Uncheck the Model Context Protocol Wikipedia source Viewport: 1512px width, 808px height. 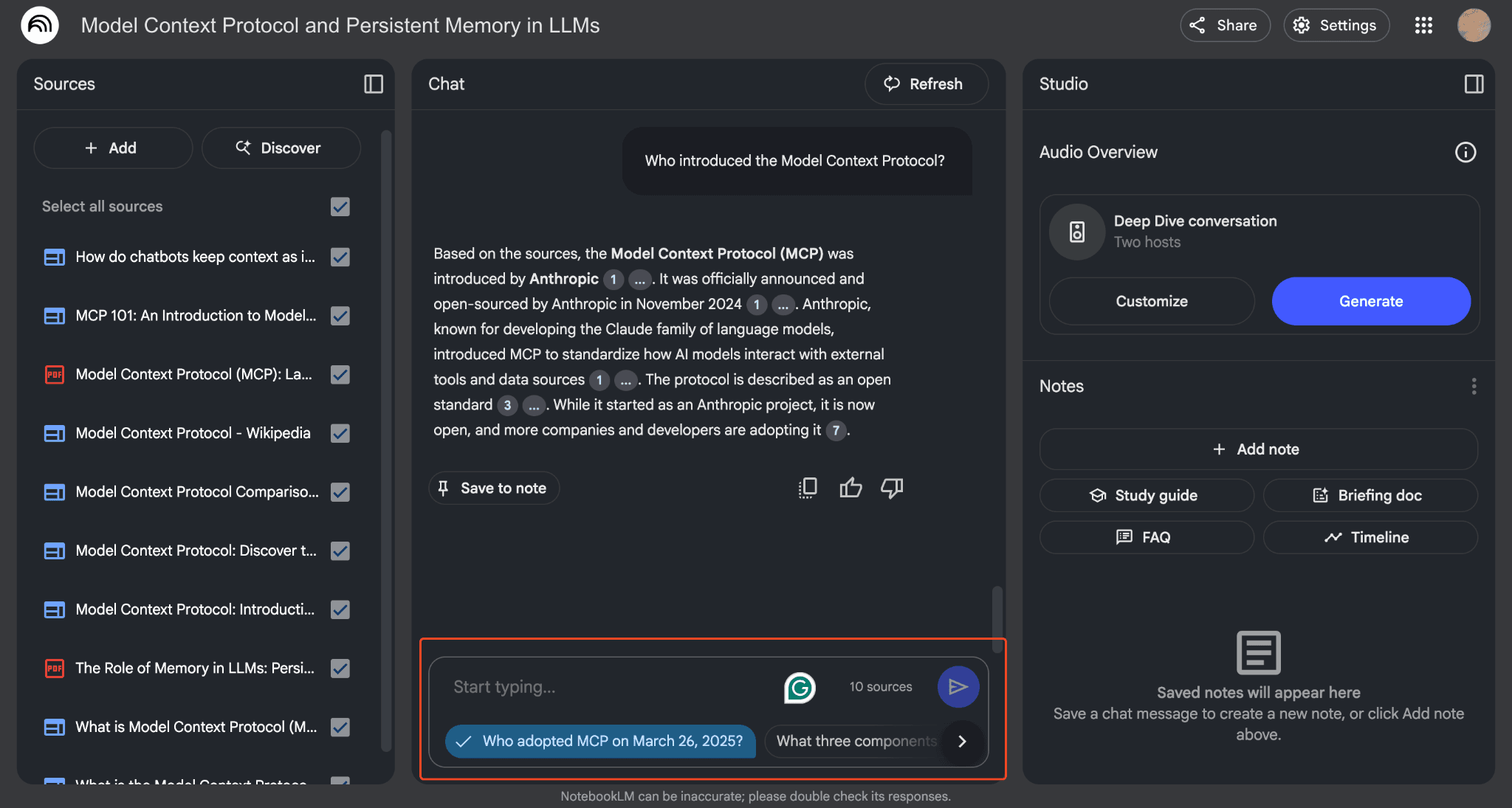pyautogui.click(x=340, y=433)
